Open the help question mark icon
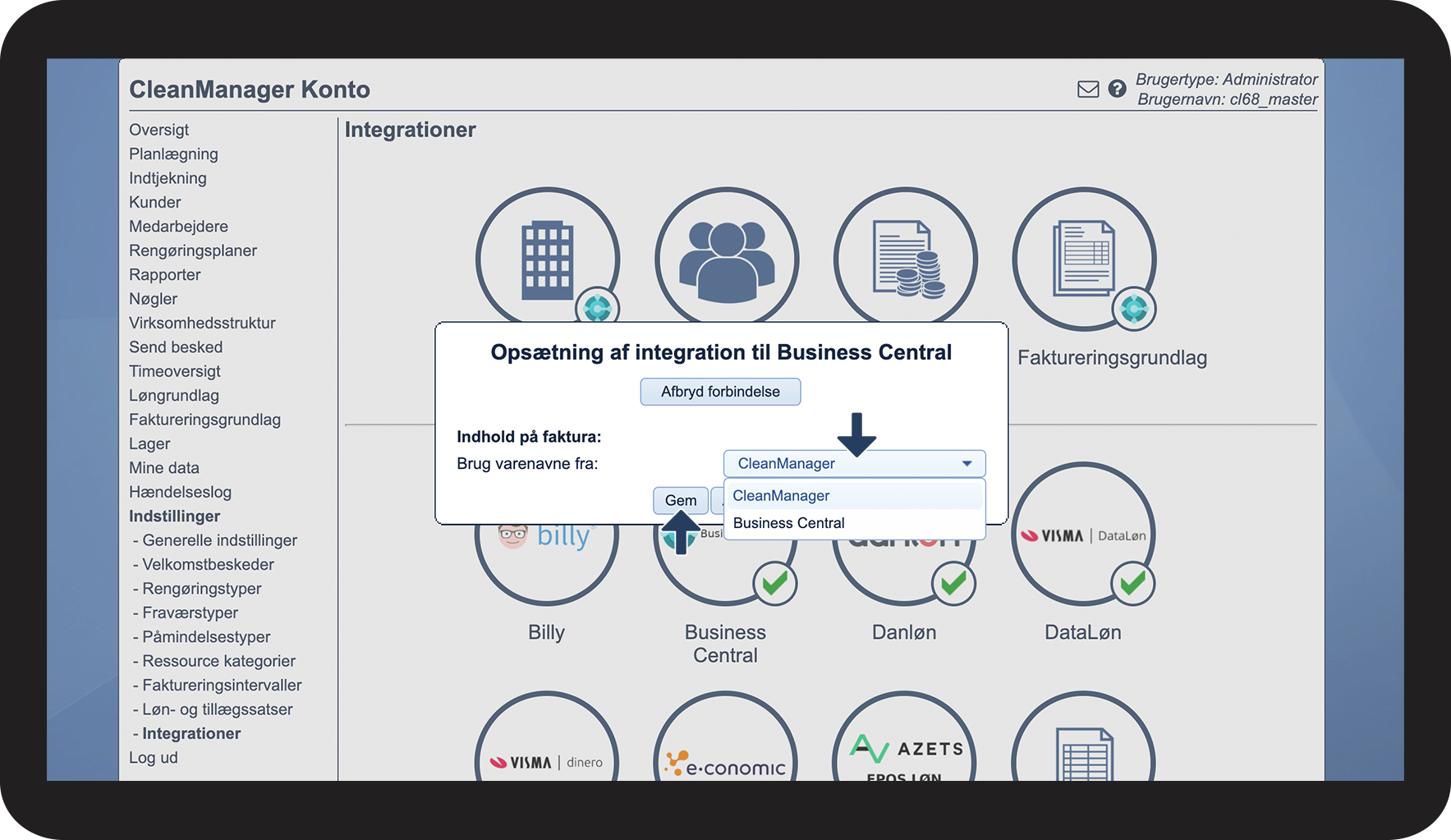 click(x=1117, y=89)
